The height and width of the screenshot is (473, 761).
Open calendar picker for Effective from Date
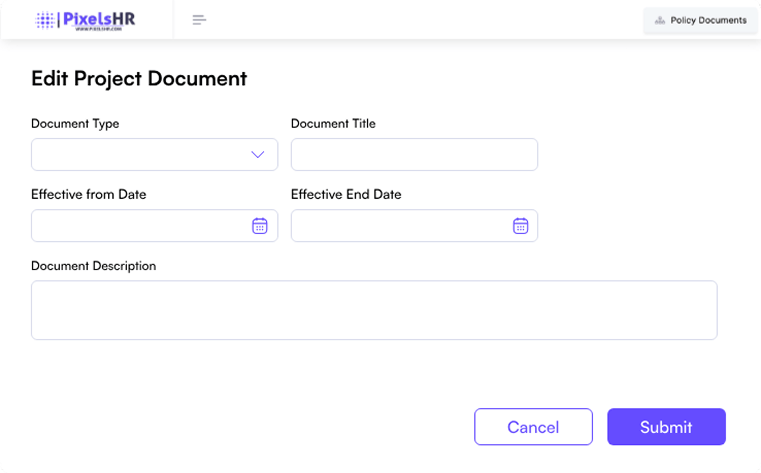[x=259, y=226]
